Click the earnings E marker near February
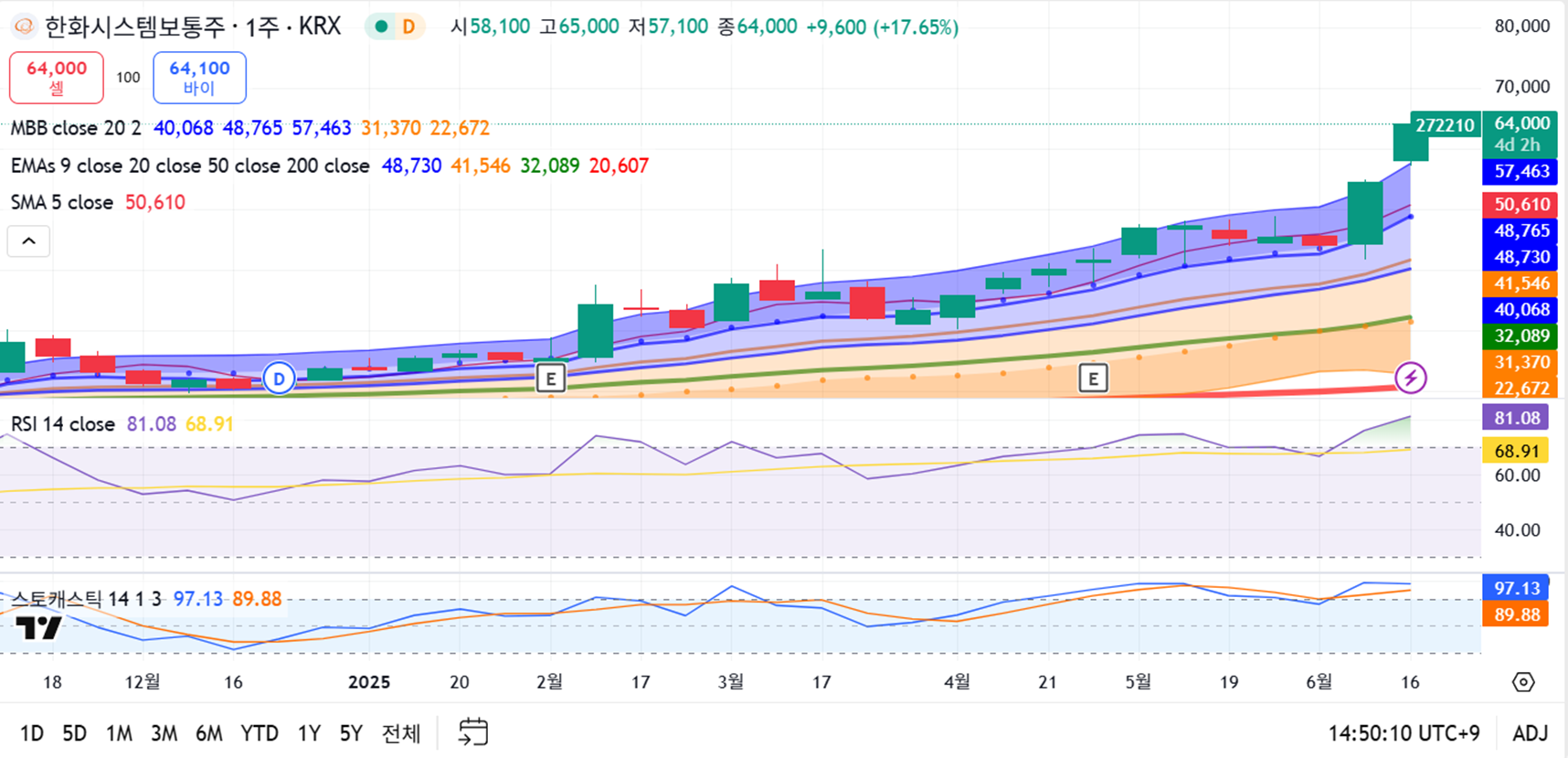Viewport: 1568px width, 758px height. 550,378
